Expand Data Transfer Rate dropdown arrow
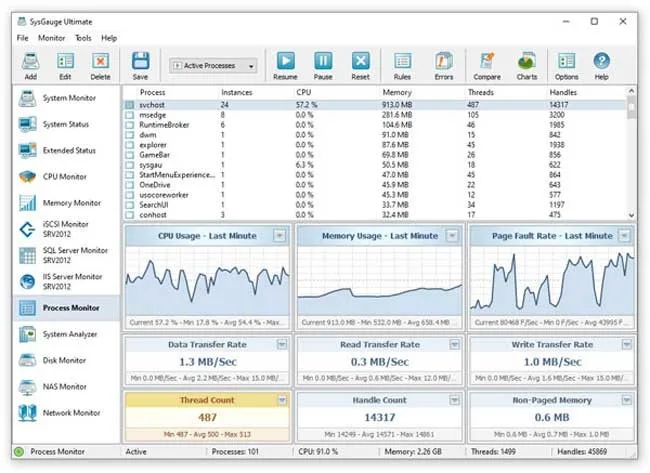 282,344
